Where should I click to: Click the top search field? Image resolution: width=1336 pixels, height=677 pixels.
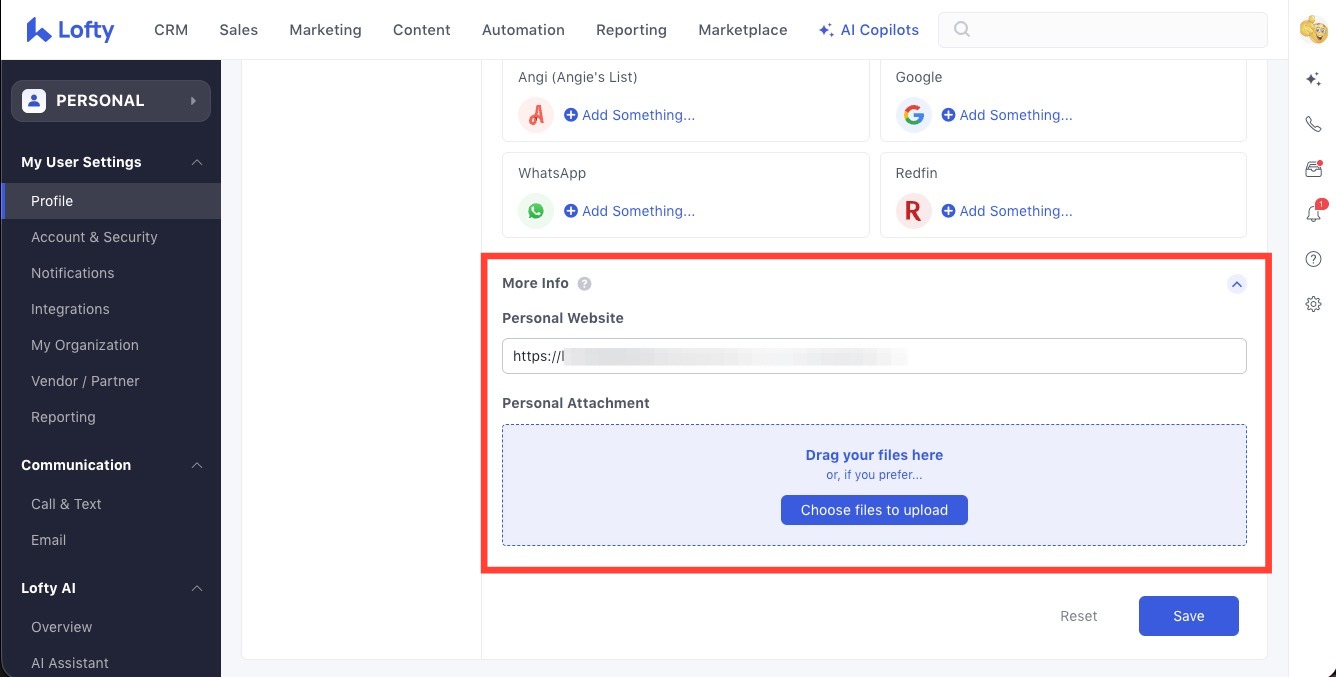click(x=1103, y=30)
